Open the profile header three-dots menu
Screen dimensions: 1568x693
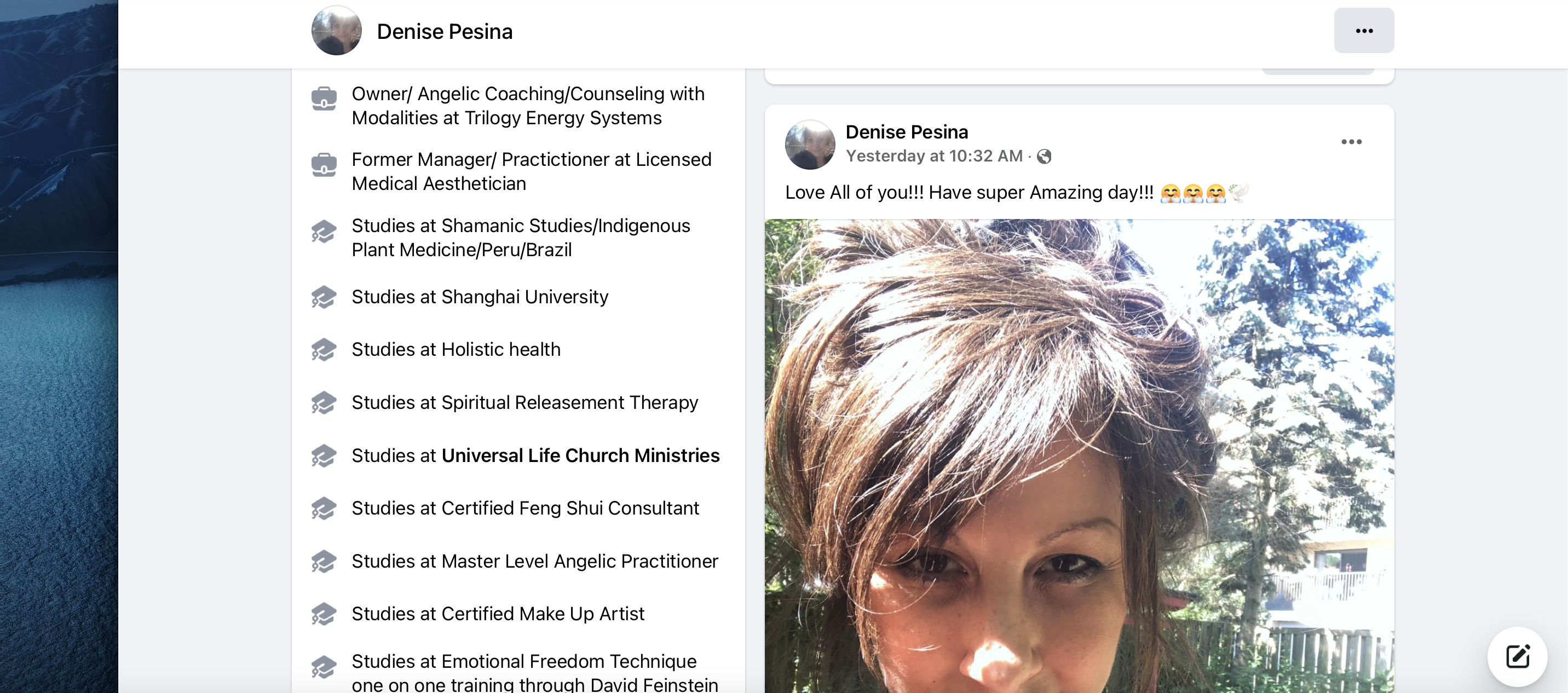pos(1363,31)
